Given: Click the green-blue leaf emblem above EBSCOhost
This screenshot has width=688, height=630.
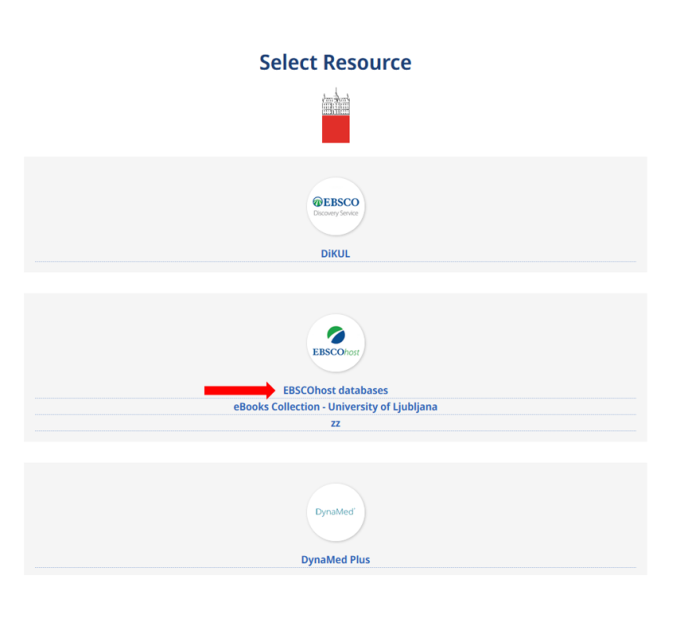Looking at the screenshot, I should (x=336, y=335).
